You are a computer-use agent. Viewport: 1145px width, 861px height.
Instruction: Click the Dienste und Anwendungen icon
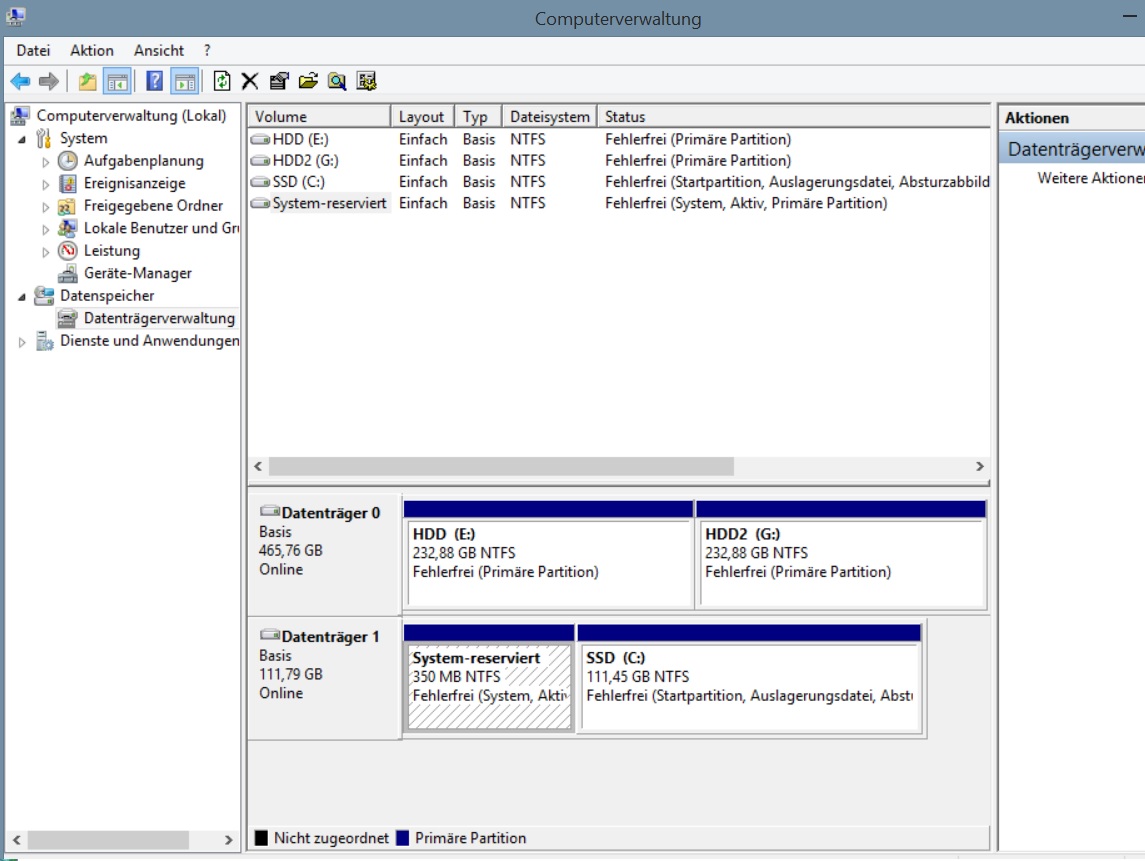click(45, 341)
